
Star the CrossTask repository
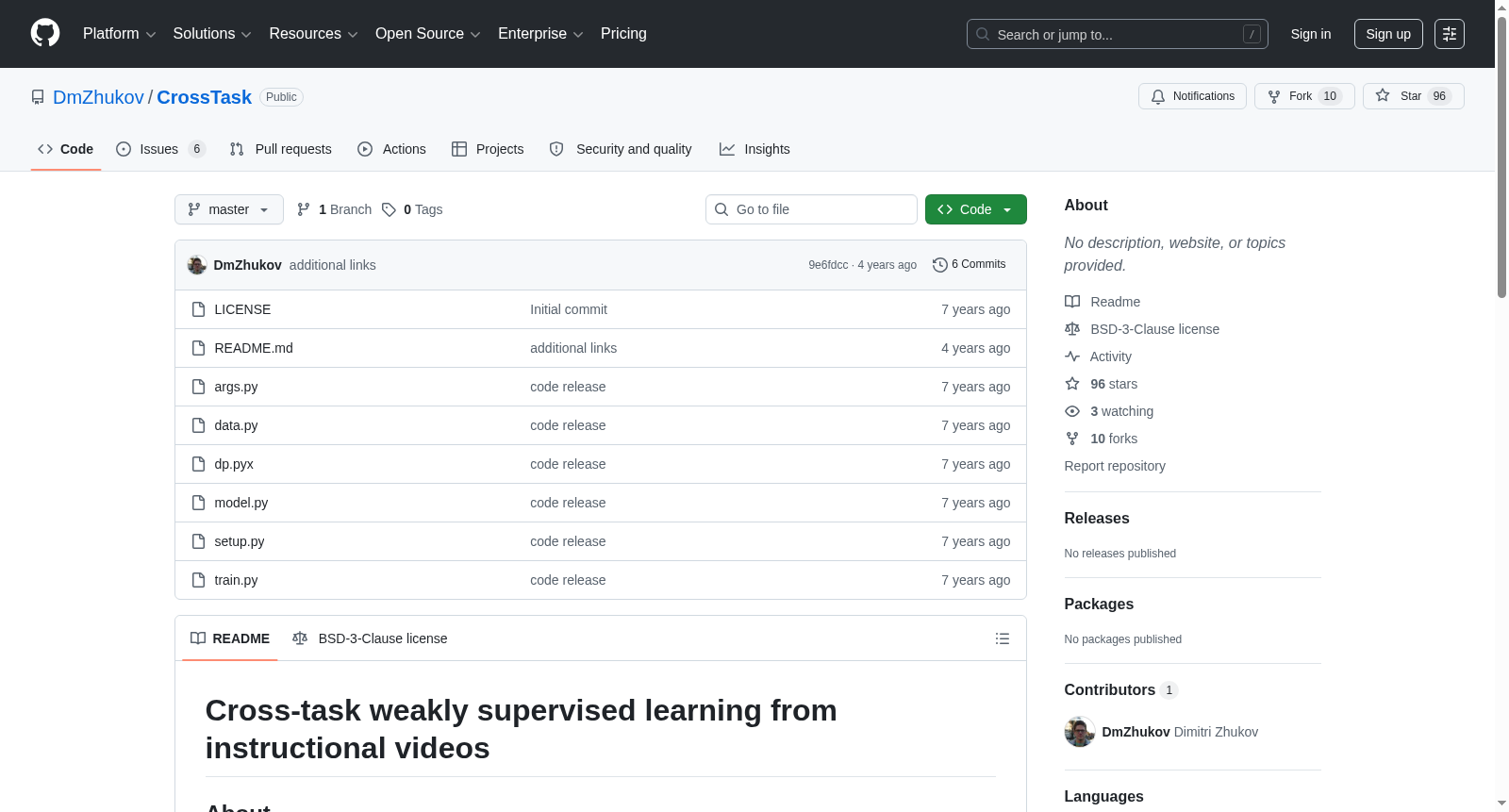pyautogui.click(x=1413, y=96)
